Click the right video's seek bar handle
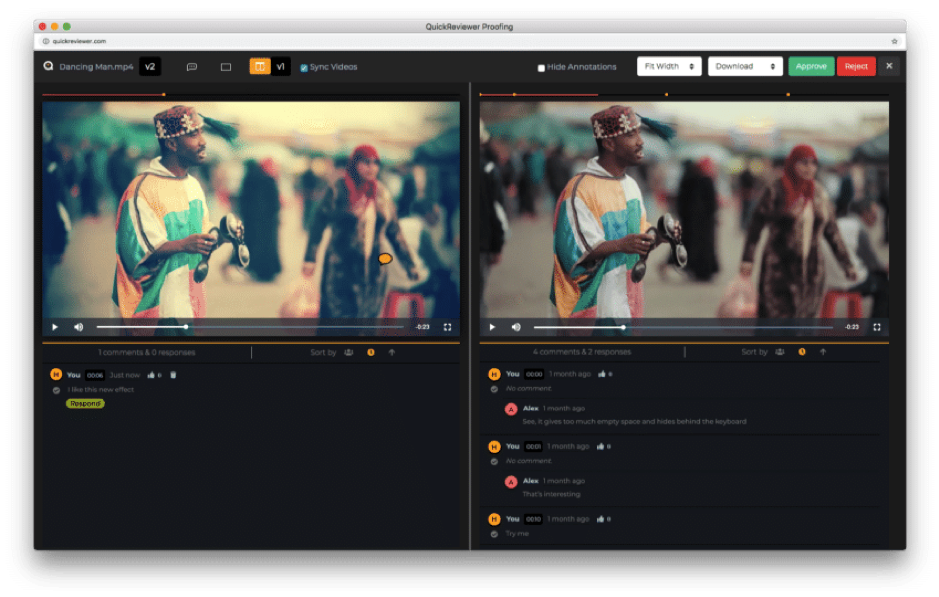This screenshot has height=597, width=939. tap(623, 327)
